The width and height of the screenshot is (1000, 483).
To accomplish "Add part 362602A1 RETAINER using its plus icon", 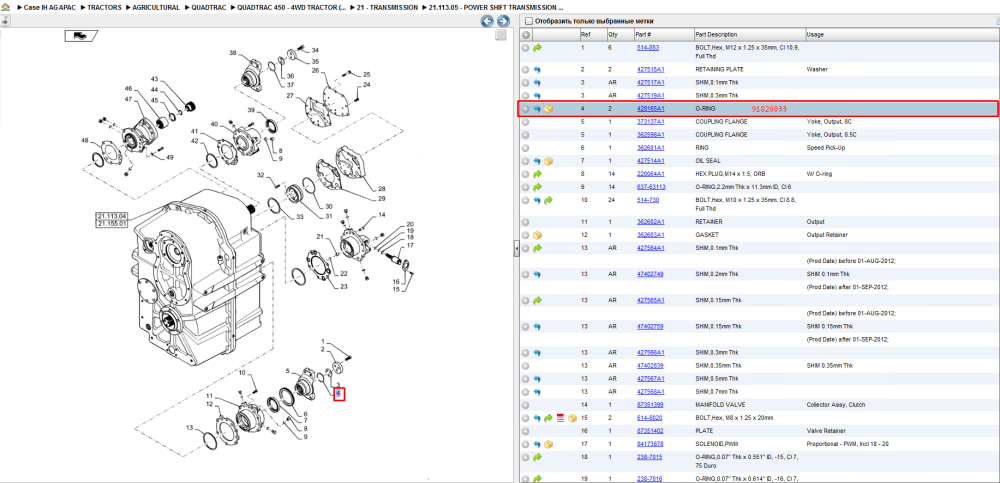I will [526, 222].
